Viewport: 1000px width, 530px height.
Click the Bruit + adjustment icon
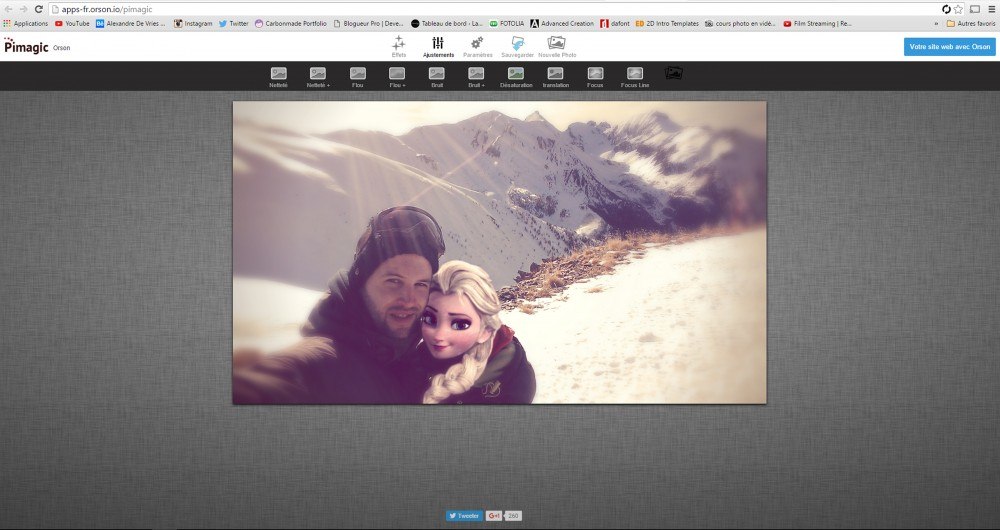point(476,74)
